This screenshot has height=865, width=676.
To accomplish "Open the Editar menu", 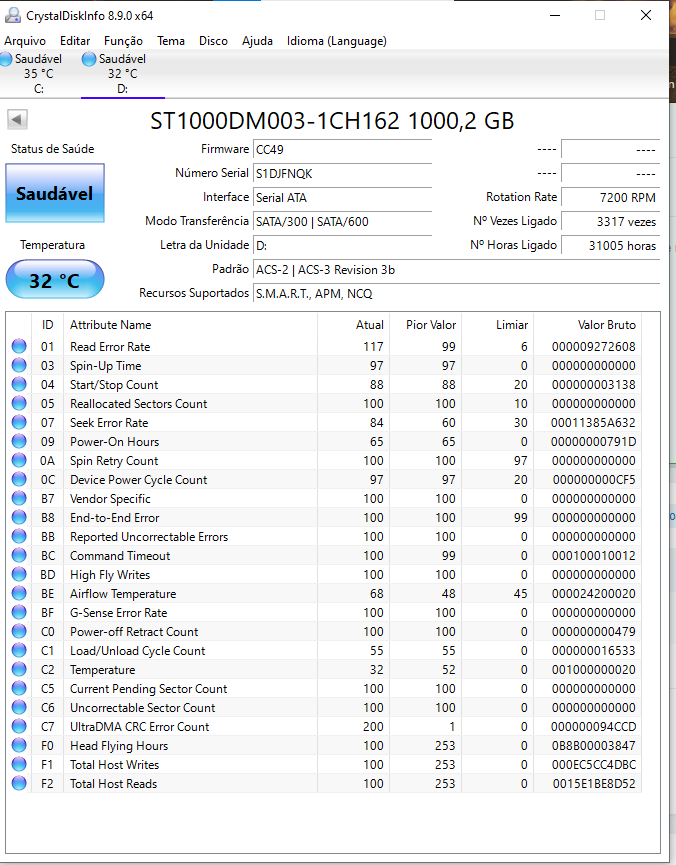I will 75,41.
